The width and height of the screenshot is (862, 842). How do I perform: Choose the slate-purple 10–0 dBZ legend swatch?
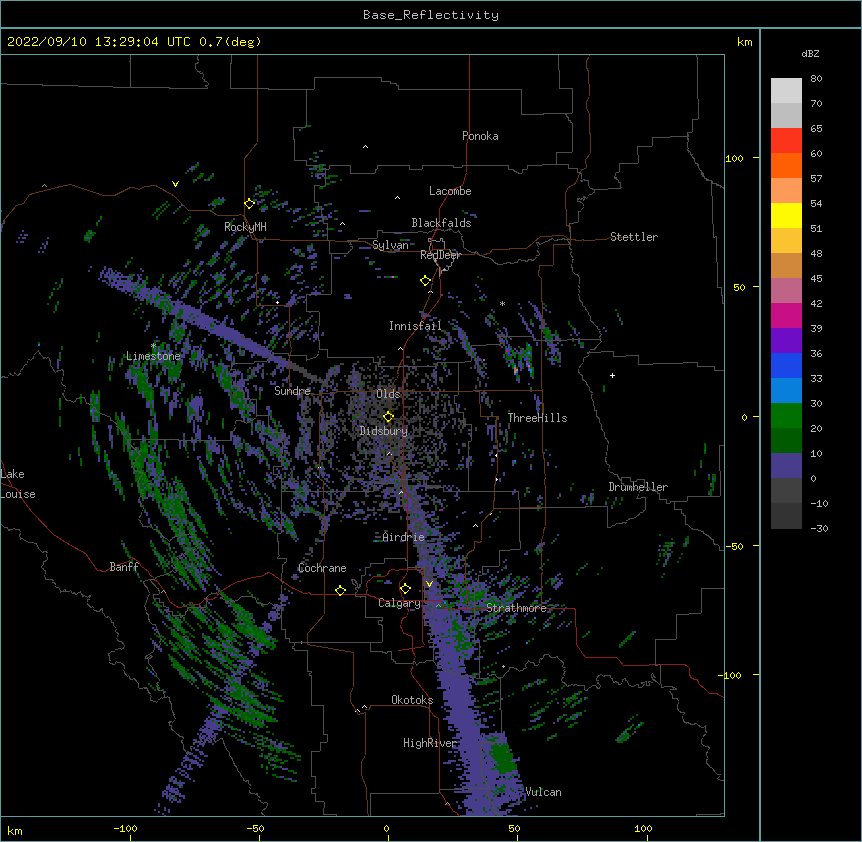click(x=786, y=466)
